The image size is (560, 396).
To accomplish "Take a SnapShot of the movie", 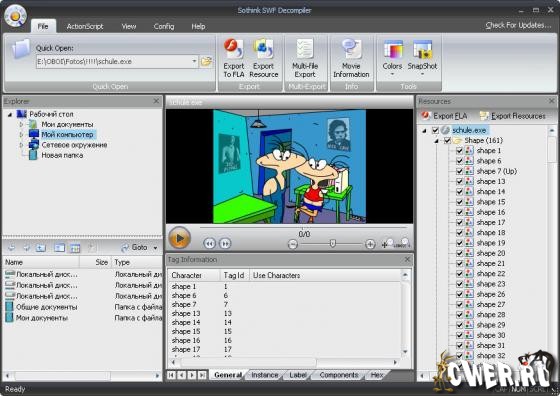I will 422,58.
